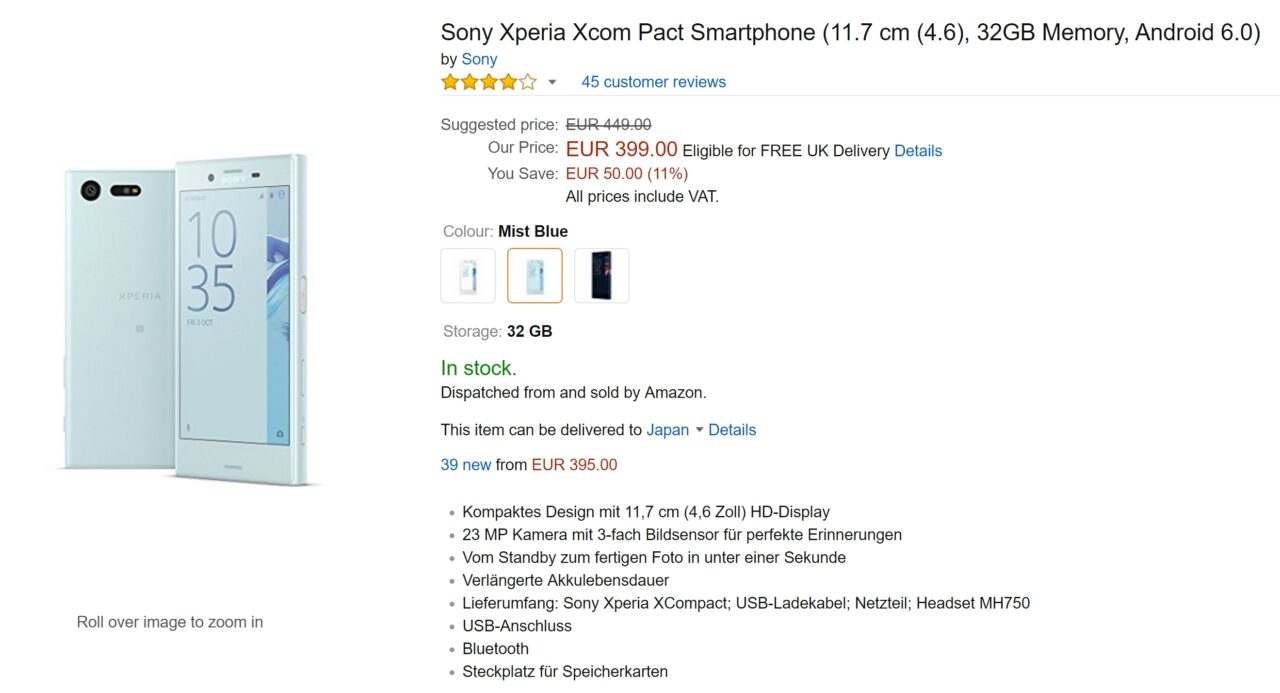The width and height of the screenshot is (1280, 693).
Task: Click the Japan delivery destination link
Action: point(667,430)
